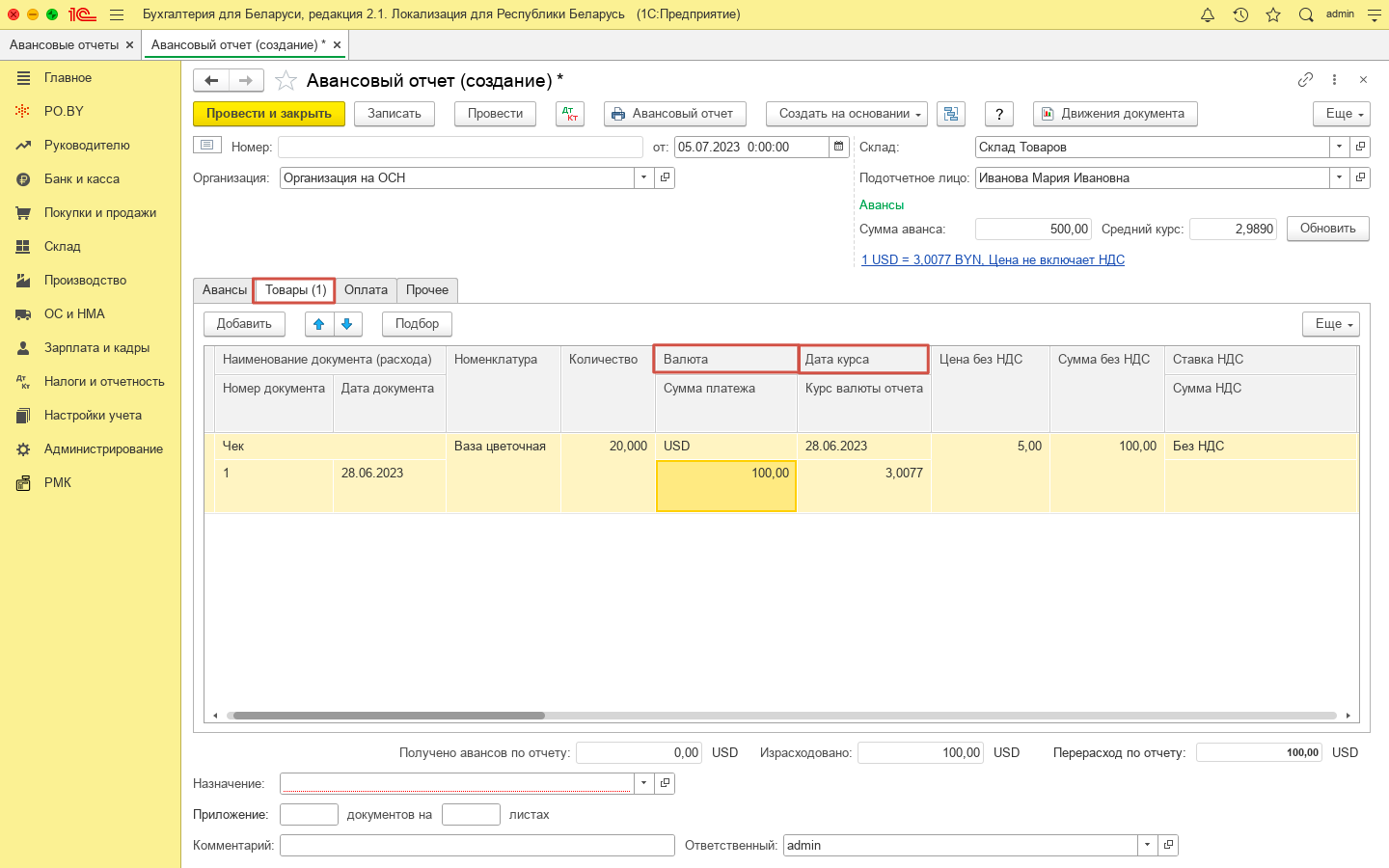Click Провести и закрыть button
The width and height of the screenshot is (1389, 868).
(268, 114)
